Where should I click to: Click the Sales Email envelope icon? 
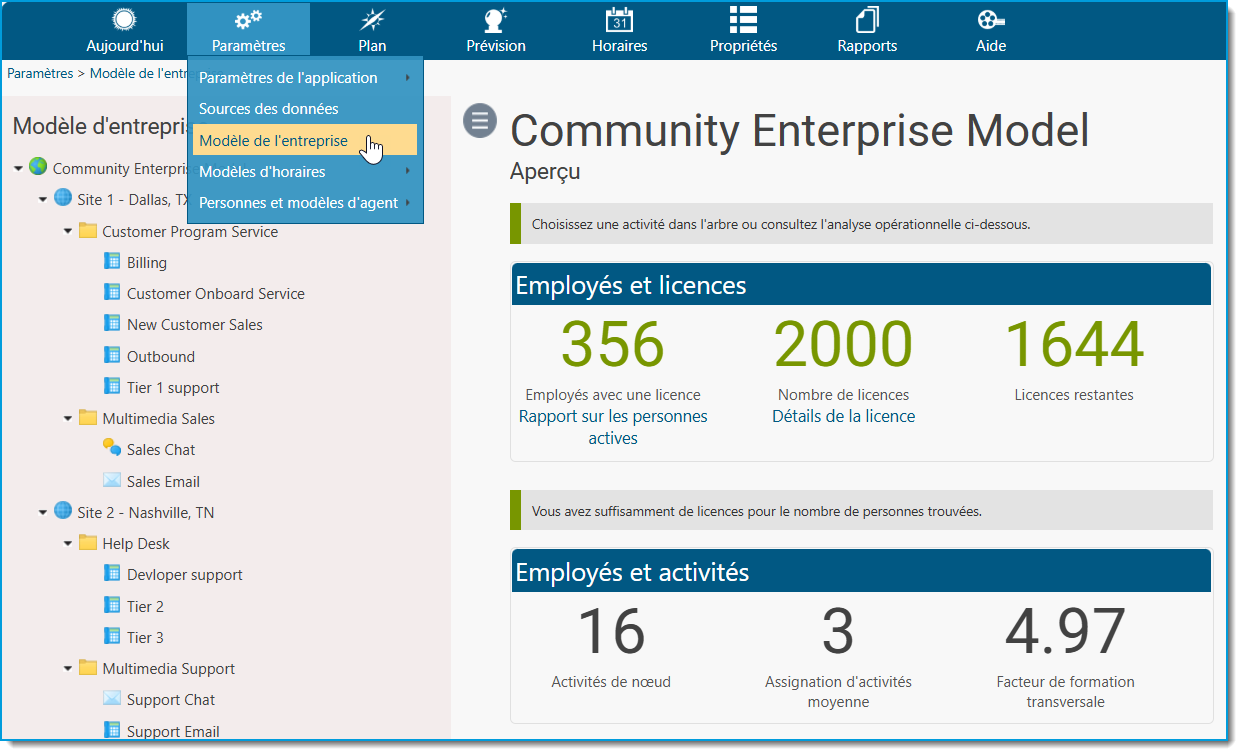[x=112, y=480]
